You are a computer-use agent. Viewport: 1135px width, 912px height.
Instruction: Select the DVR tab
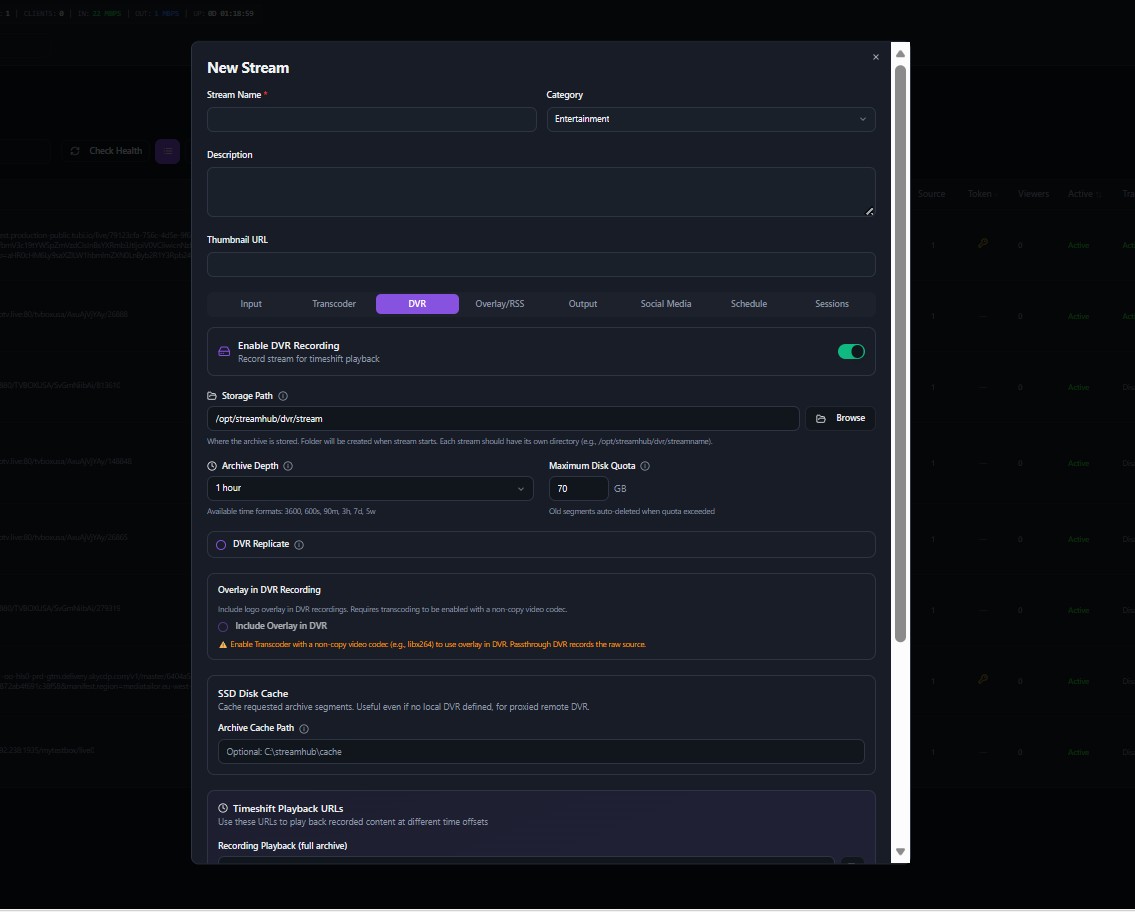pos(417,304)
